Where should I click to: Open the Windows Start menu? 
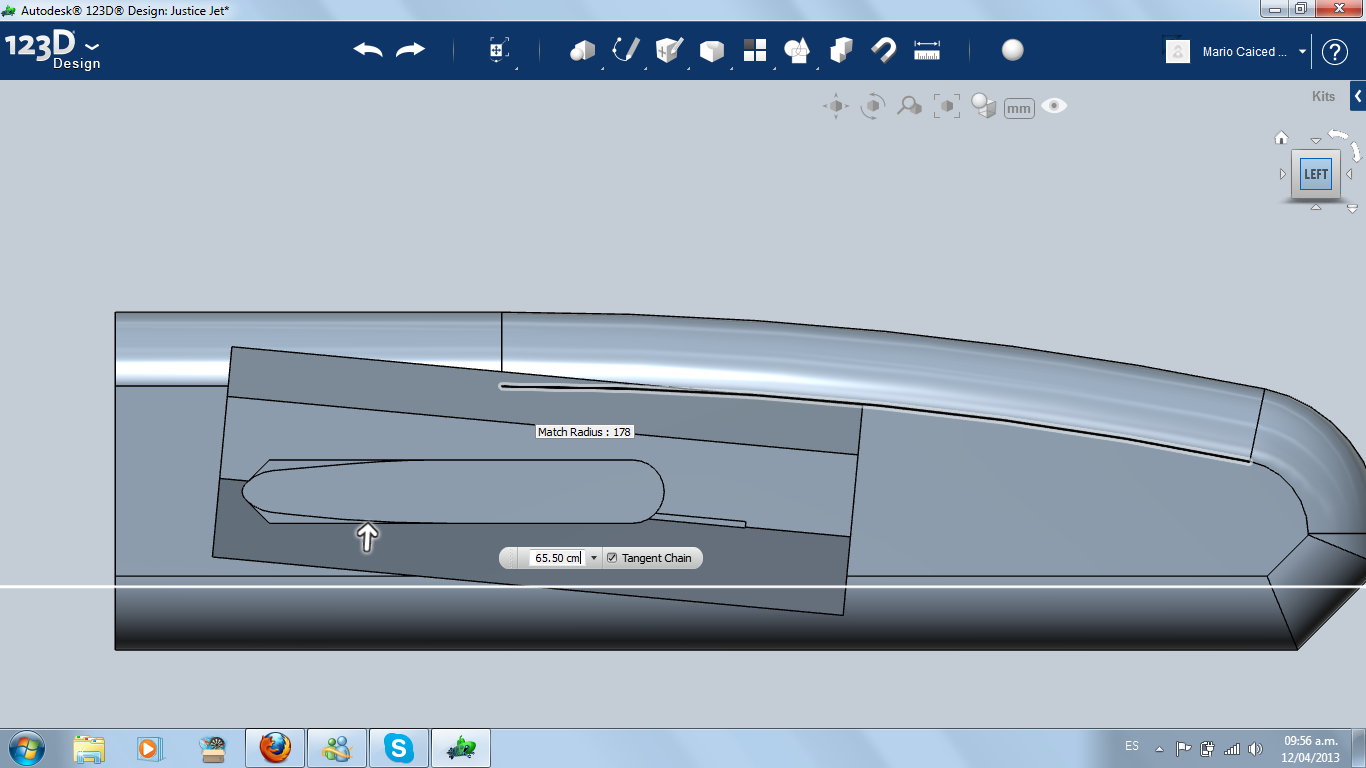tap(25, 748)
